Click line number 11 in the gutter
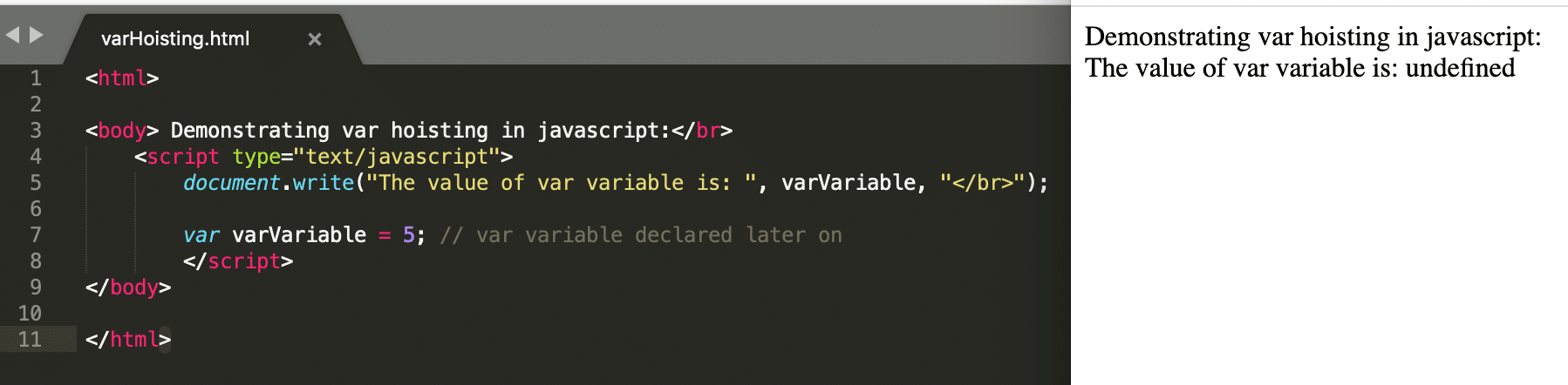 click(x=30, y=340)
